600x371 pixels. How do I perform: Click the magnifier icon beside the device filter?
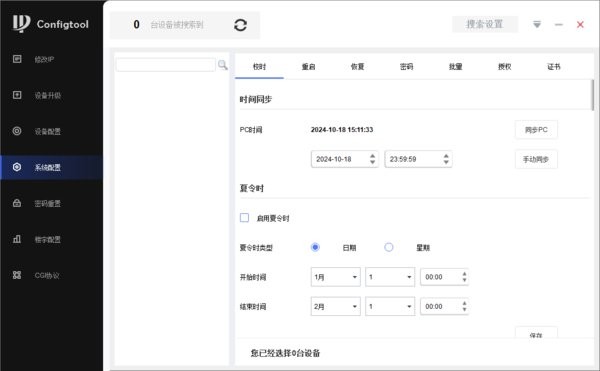click(x=222, y=65)
